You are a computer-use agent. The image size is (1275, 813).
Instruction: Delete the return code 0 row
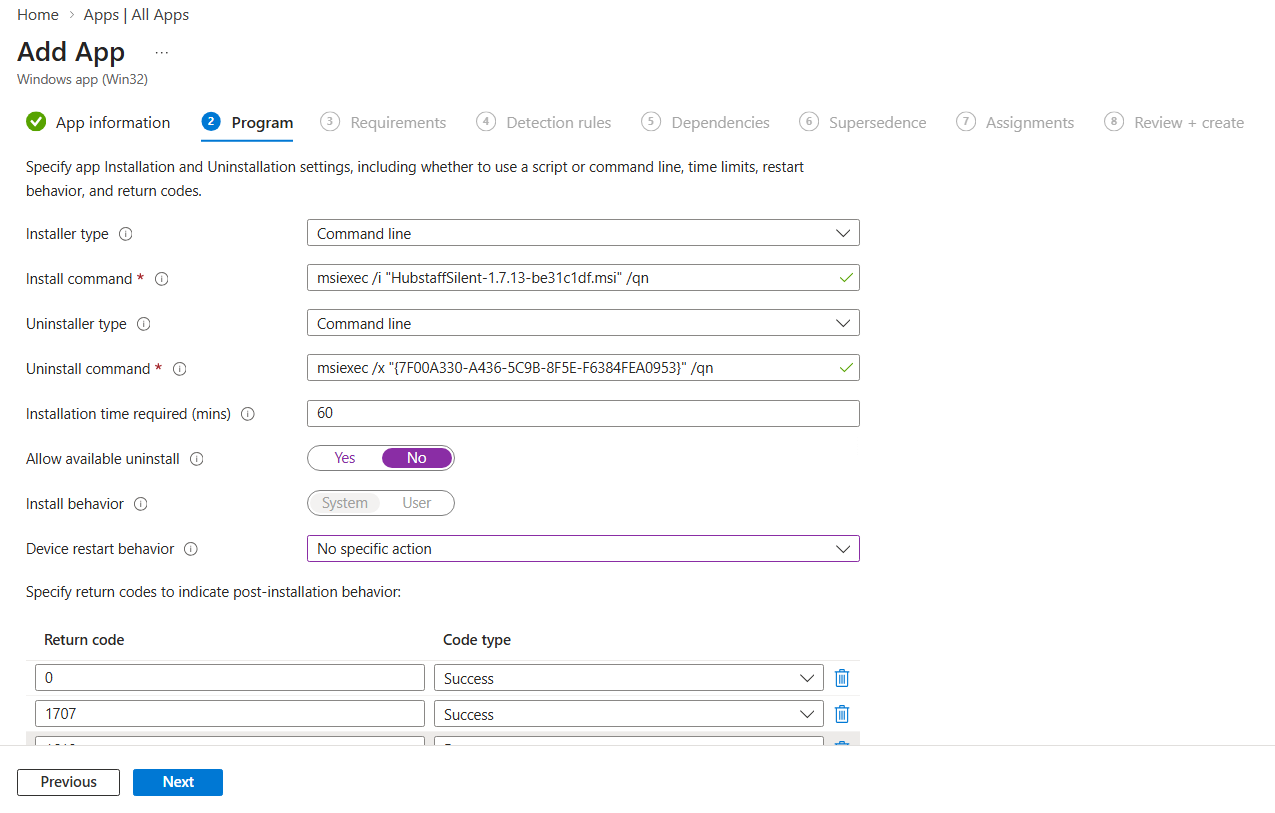click(842, 678)
